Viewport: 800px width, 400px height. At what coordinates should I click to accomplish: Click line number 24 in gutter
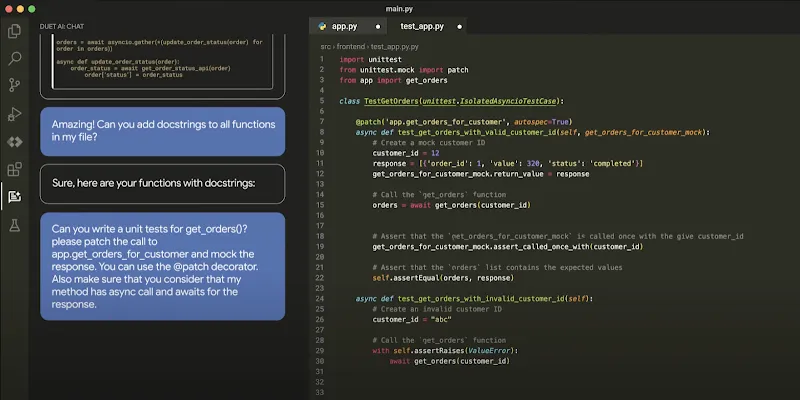tap(320, 298)
